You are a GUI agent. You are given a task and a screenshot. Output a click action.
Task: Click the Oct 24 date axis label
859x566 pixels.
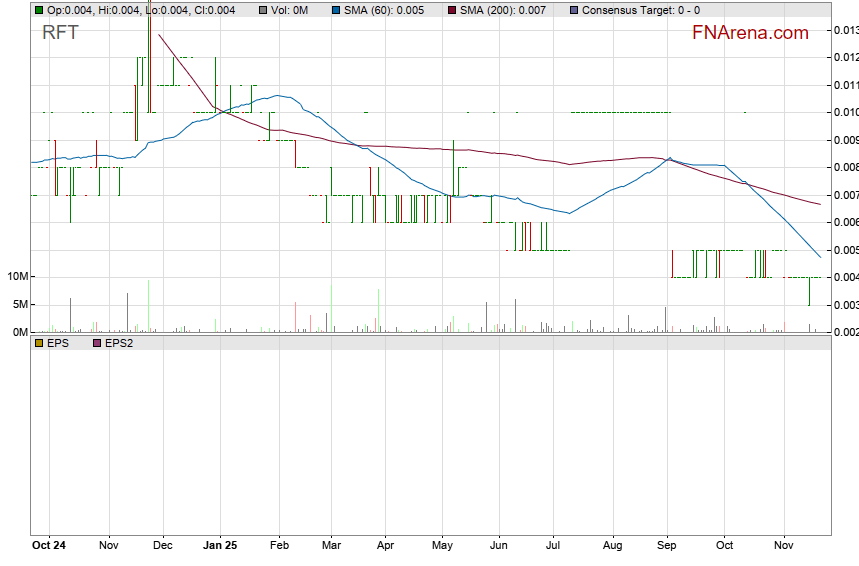coord(49,546)
